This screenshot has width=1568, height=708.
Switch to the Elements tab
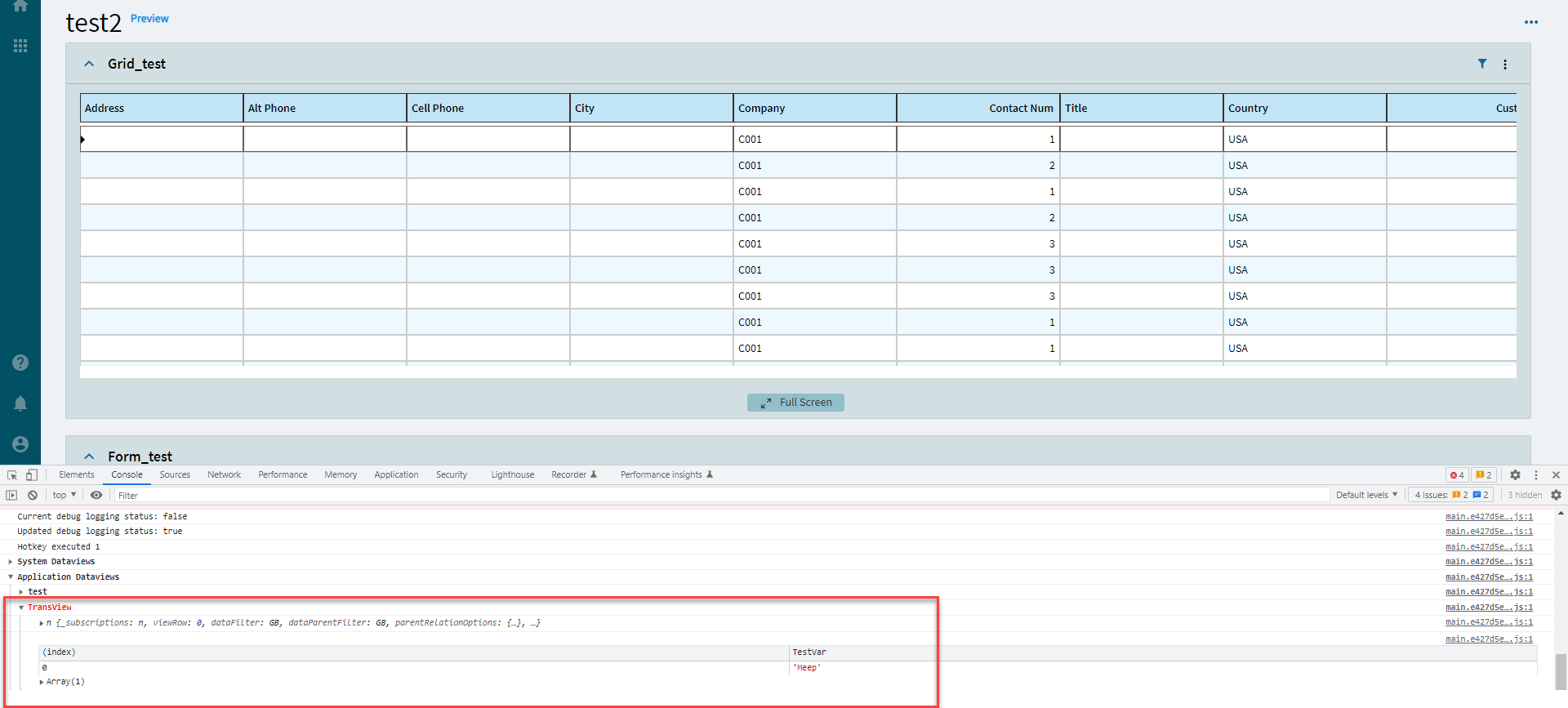(x=77, y=474)
